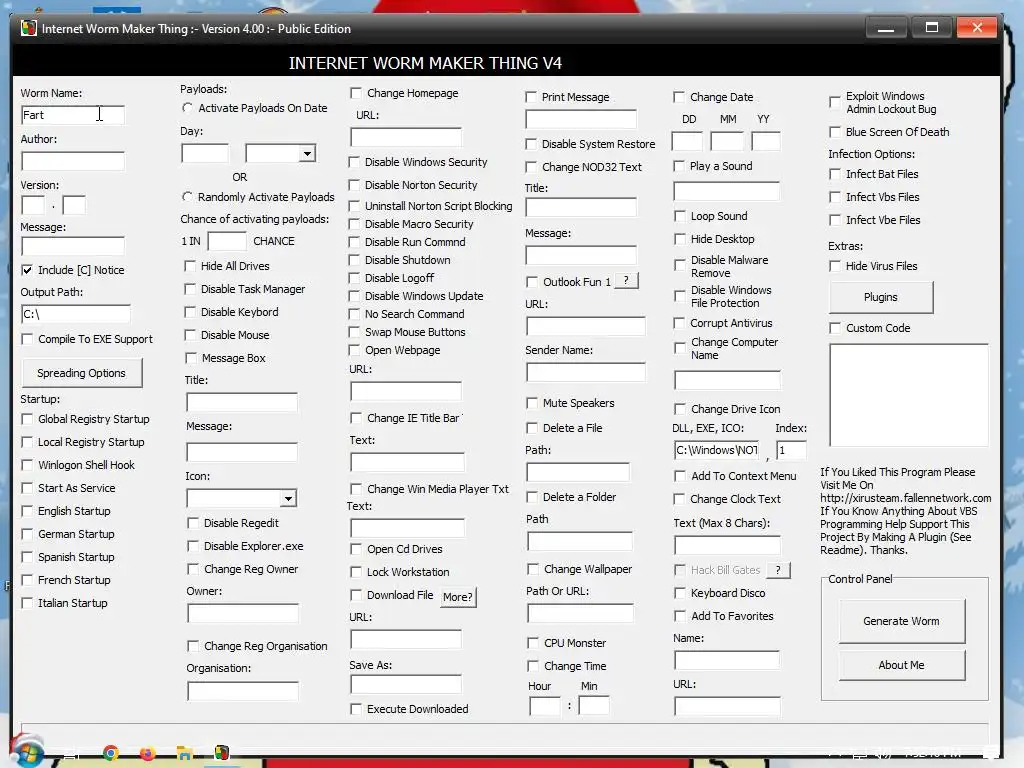The image size is (1024, 768).
Task: Toggle the Change Wallpaper checkbox
Action: tap(533, 569)
